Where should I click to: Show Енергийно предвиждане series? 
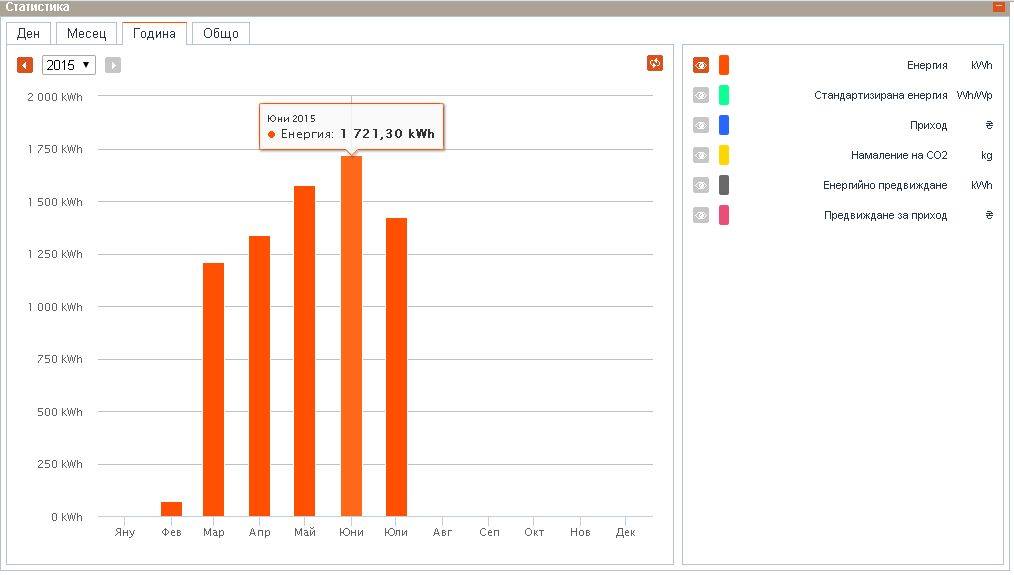[701, 185]
